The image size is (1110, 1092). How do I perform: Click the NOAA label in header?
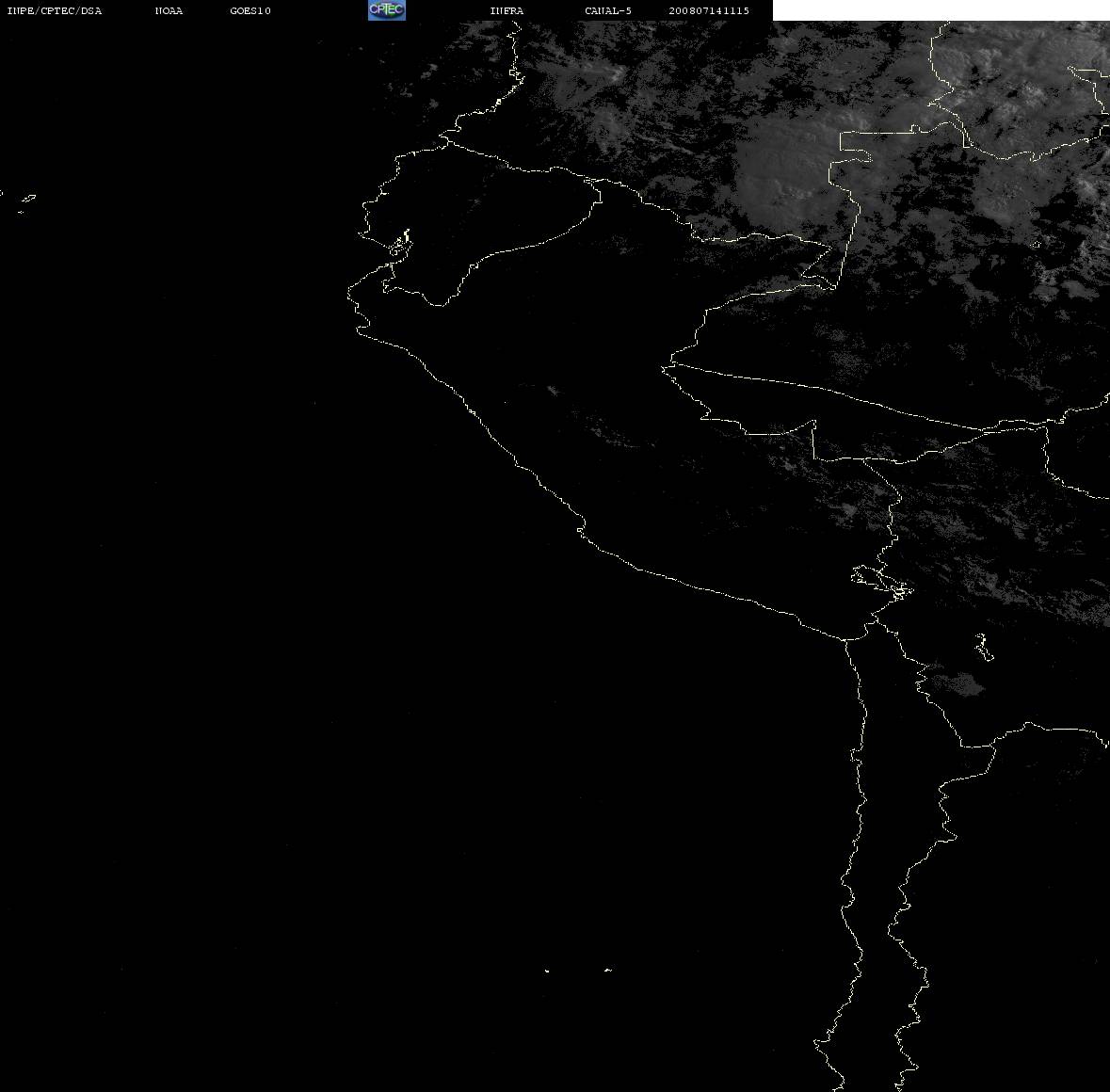pyautogui.click(x=169, y=10)
